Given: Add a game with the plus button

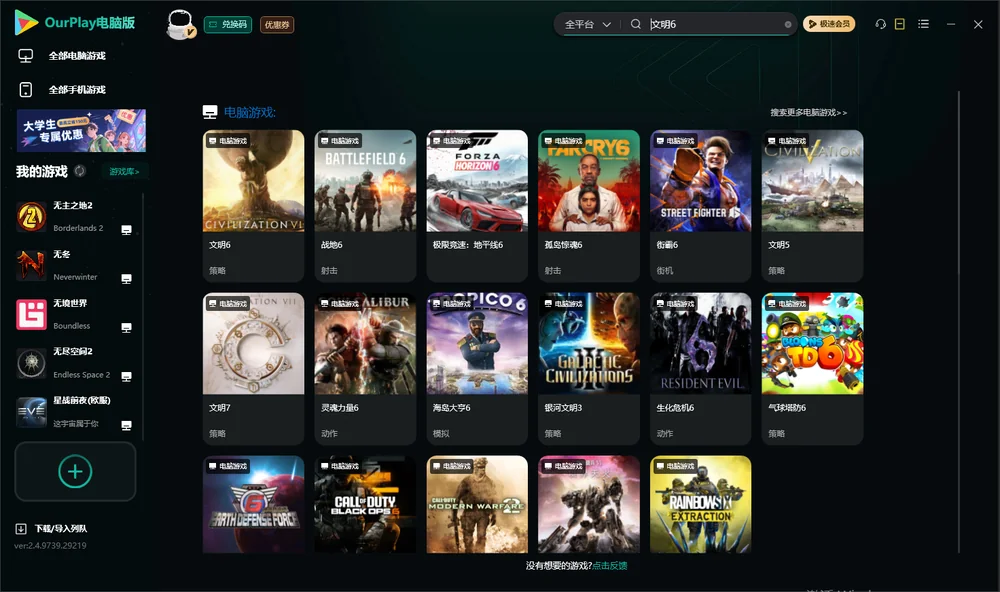Looking at the screenshot, I should coord(75,471).
